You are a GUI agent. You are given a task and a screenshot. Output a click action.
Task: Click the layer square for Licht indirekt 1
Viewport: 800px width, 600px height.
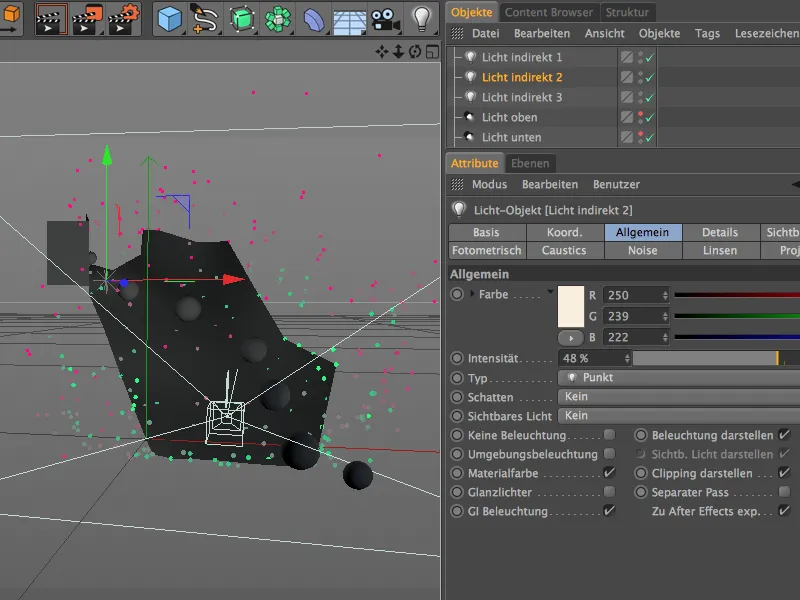click(627, 57)
